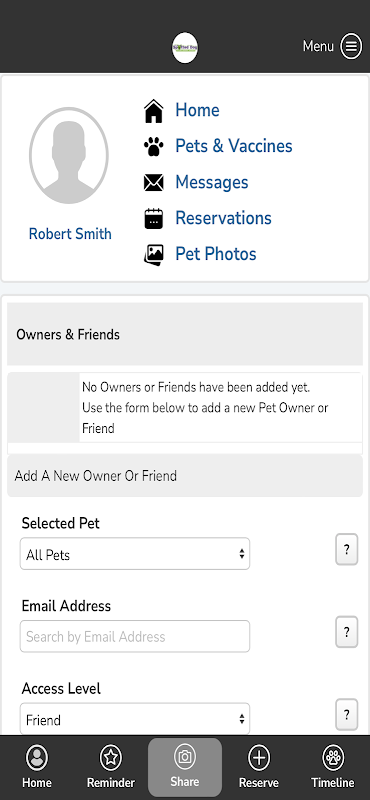The image size is (370, 800).
Task: Tap the Share camera icon
Action: pyautogui.click(x=185, y=756)
